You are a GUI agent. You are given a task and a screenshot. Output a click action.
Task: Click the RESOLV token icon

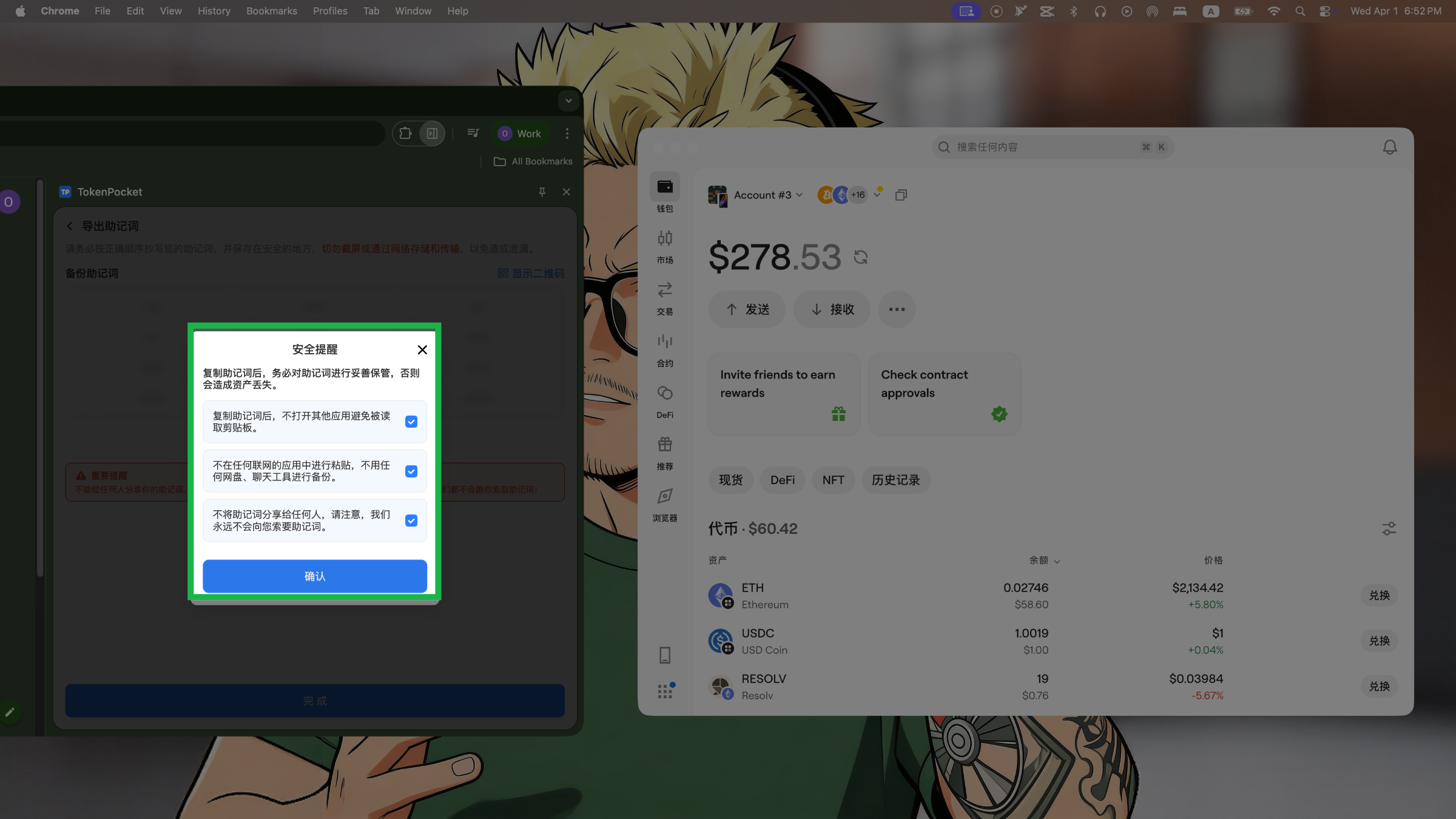point(720,686)
